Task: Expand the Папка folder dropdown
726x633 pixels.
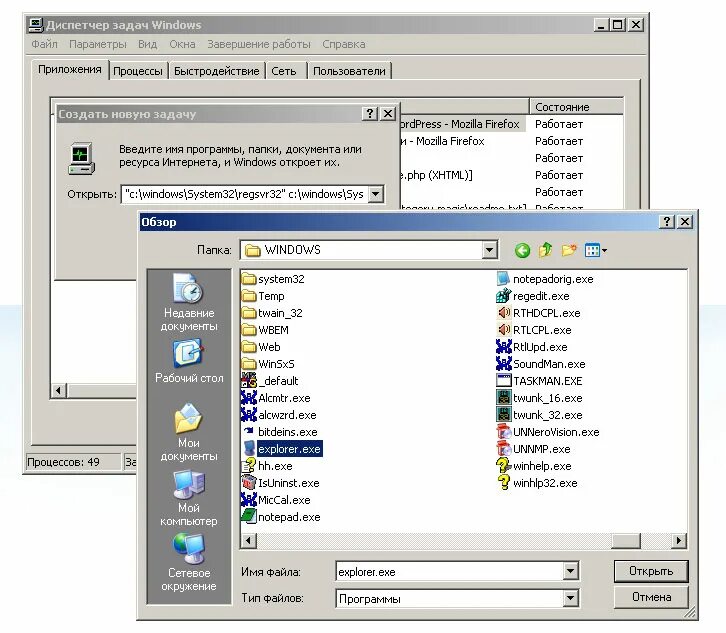Action: coord(489,251)
